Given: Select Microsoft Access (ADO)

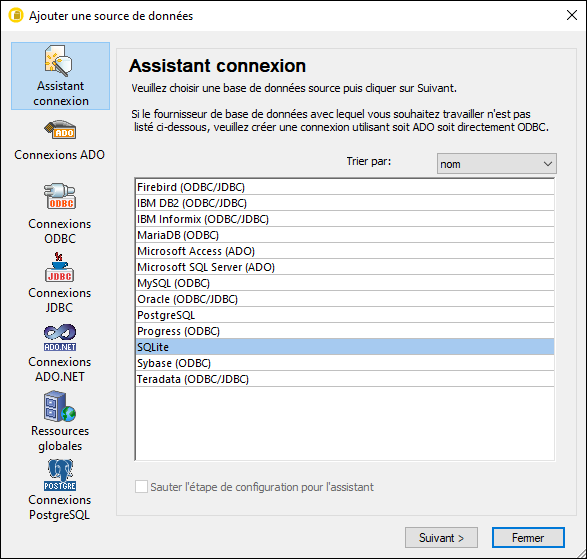Looking at the screenshot, I should [x=345, y=251].
